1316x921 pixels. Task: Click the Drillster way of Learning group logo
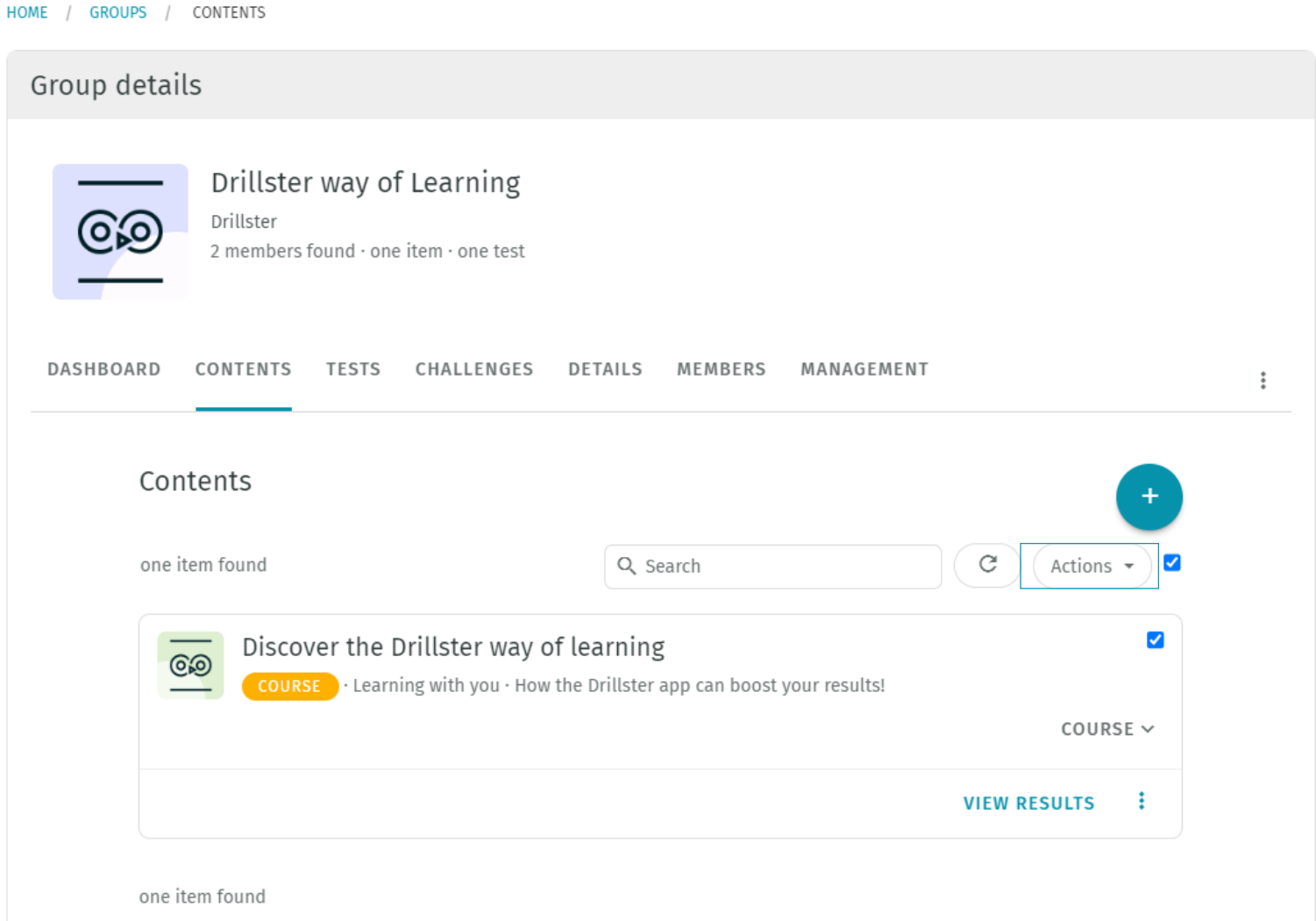point(120,232)
